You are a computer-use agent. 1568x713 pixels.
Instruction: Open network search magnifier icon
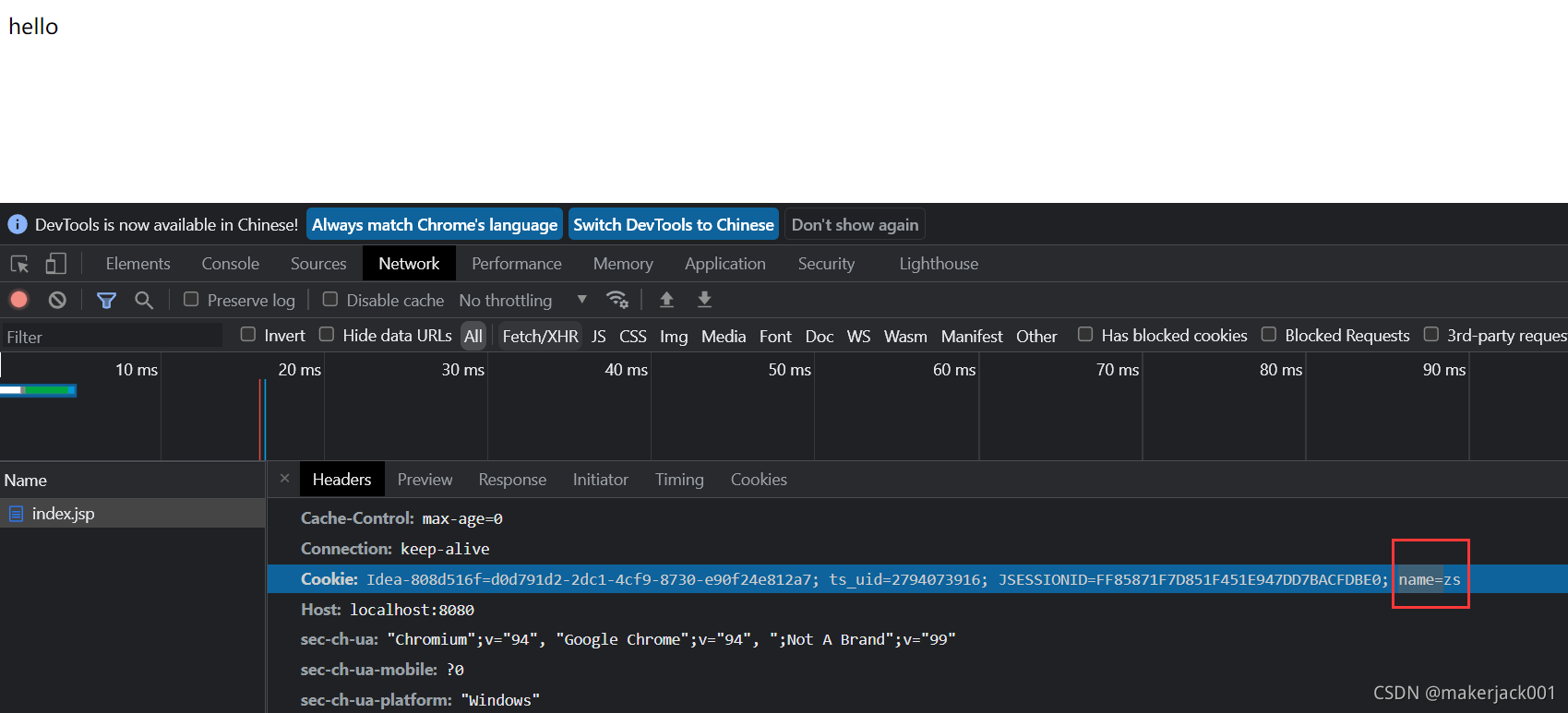[x=144, y=300]
